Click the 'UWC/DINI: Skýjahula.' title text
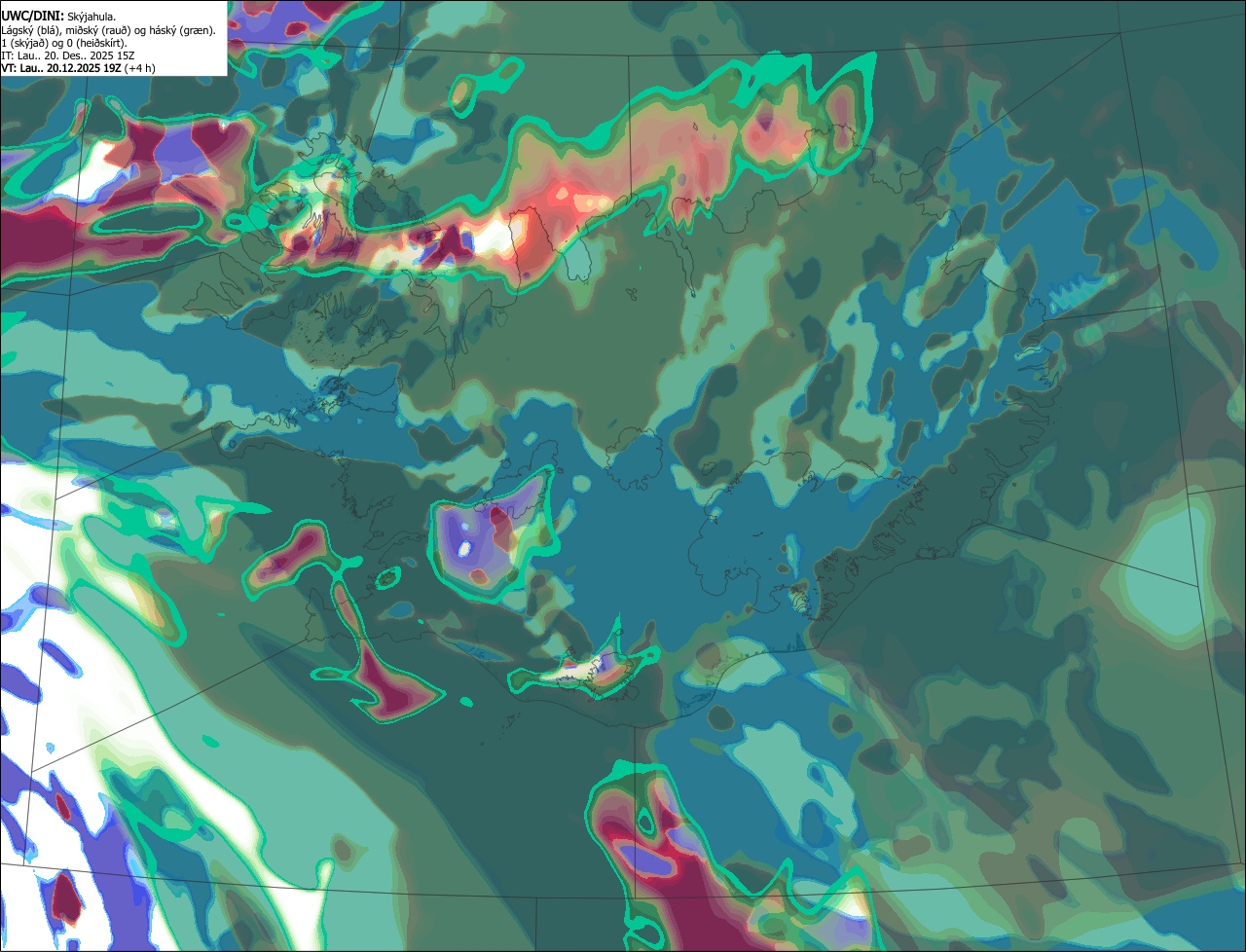1246x952 pixels. 58,17
